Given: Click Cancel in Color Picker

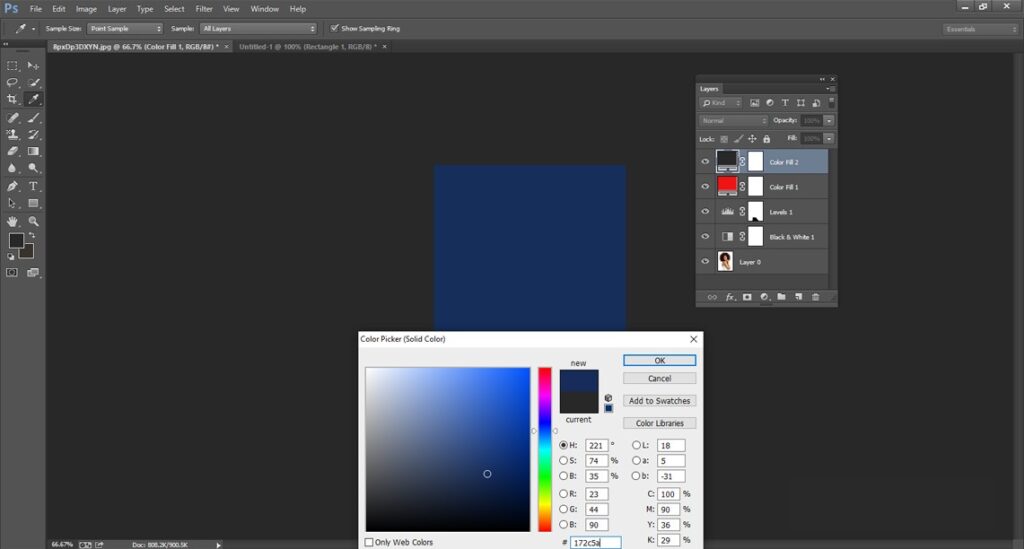Looking at the screenshot, I should pyautogui.click(x=660, y=379).
